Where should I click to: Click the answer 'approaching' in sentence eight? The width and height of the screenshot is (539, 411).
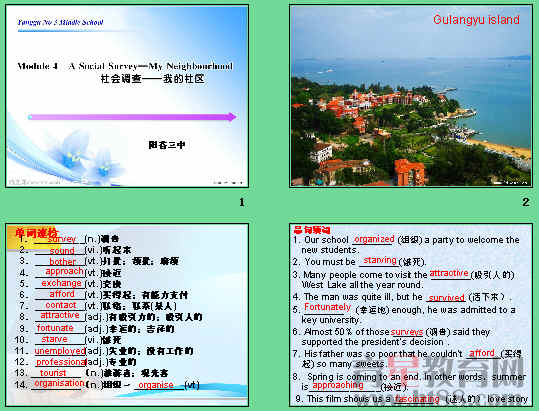[338, 386]
